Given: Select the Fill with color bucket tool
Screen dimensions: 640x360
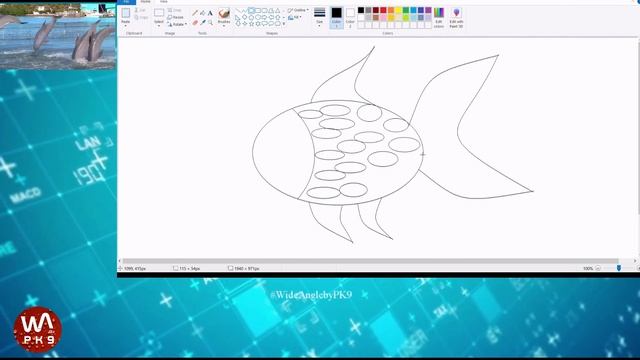Looking at the screenshot, I should click(x=202, y=13).
